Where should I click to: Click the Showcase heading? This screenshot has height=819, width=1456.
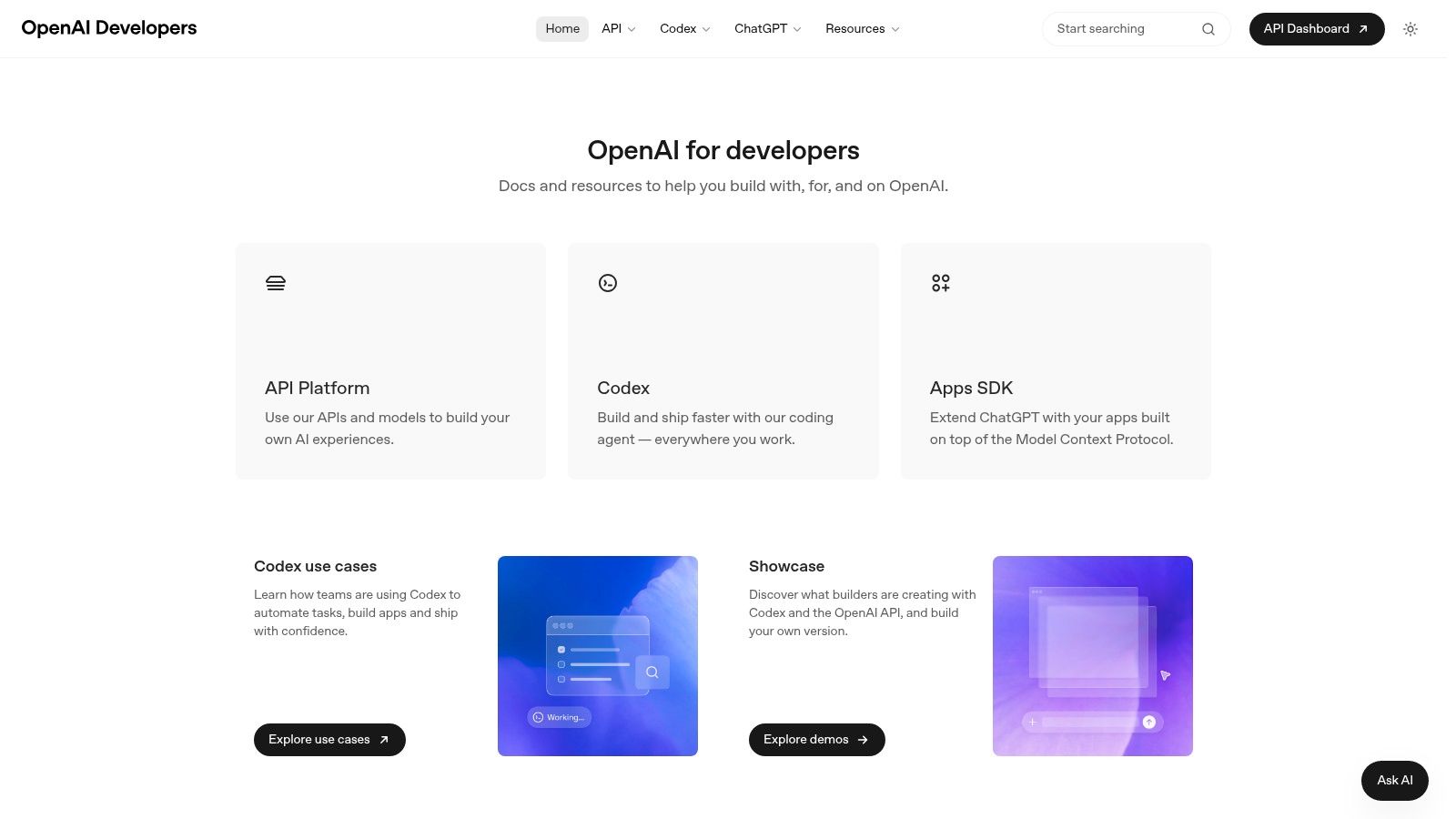786,566
